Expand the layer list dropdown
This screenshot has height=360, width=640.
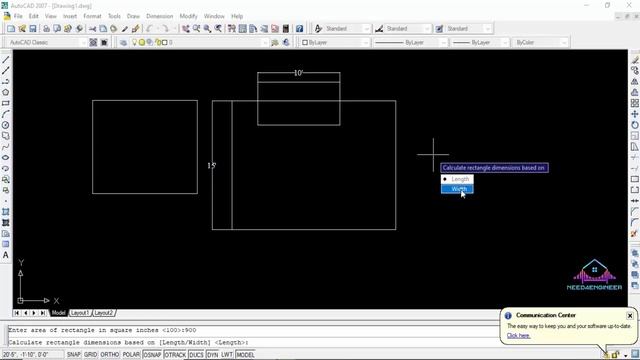tap(265, 42)
